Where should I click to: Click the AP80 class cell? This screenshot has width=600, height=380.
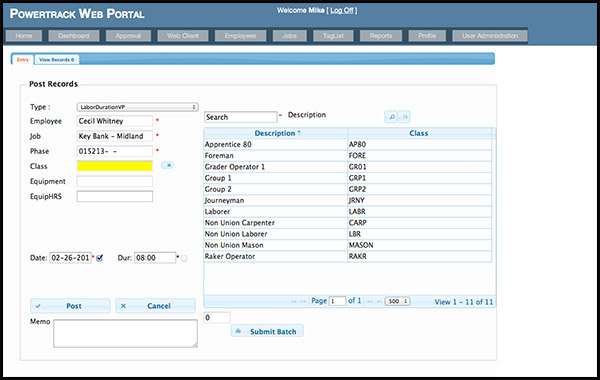[x=420, y=144]
